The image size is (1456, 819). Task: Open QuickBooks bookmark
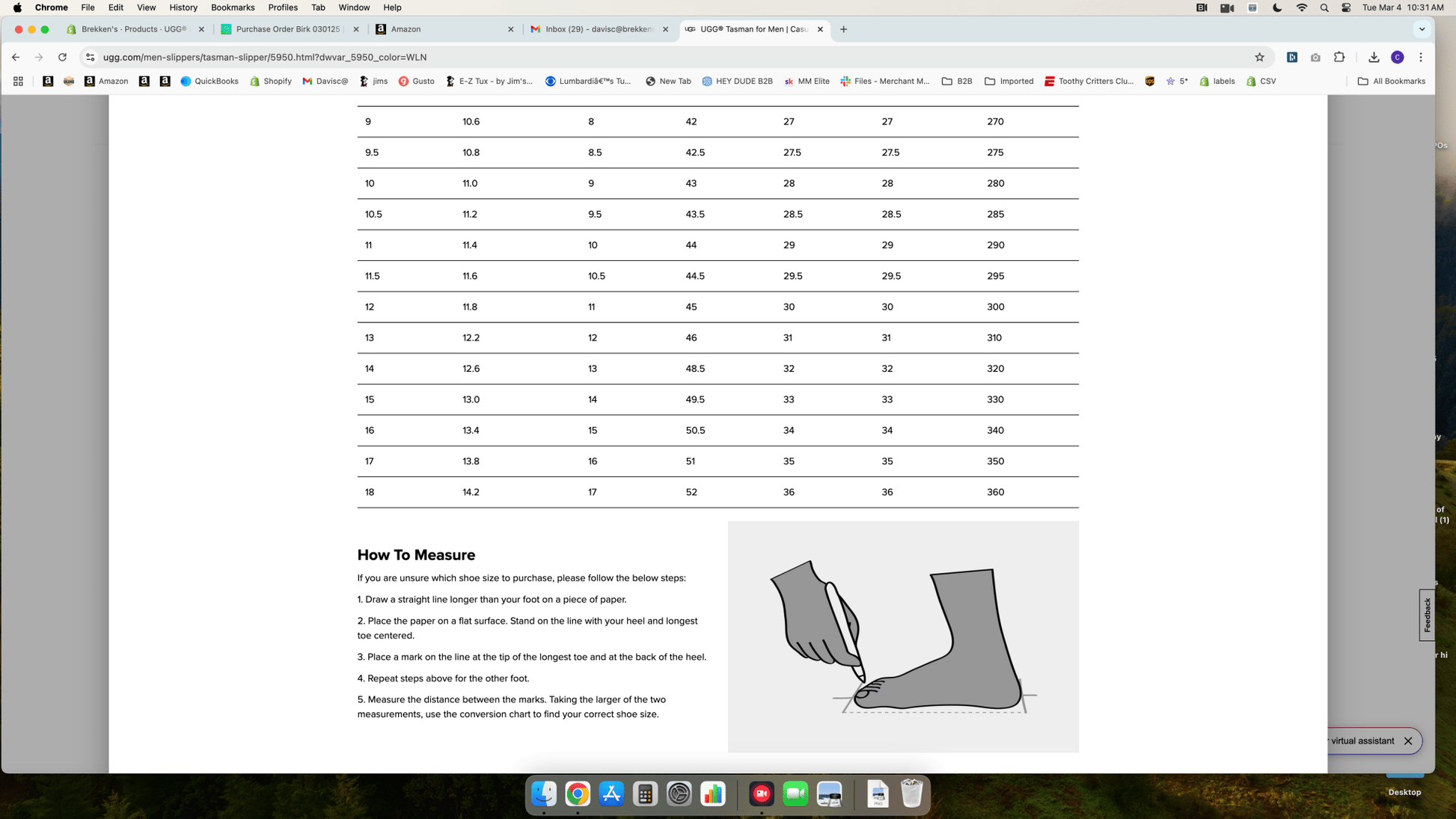209,81
